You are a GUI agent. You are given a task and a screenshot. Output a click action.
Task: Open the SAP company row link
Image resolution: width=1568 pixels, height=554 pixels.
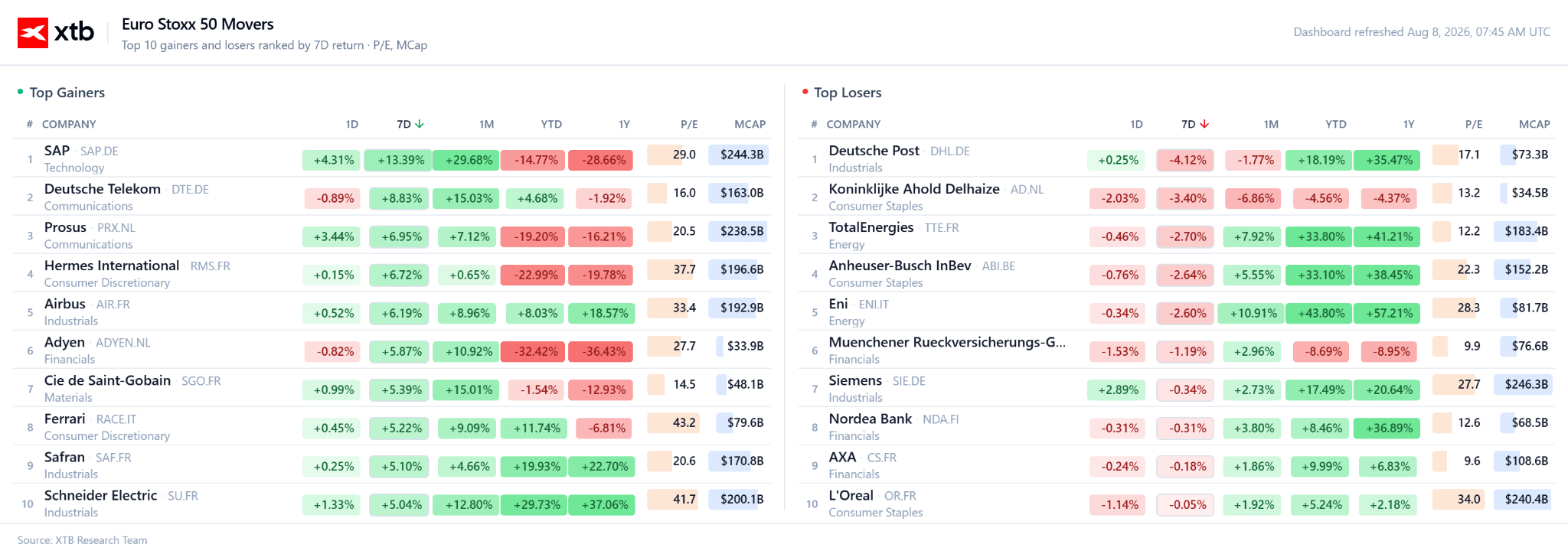392,158
